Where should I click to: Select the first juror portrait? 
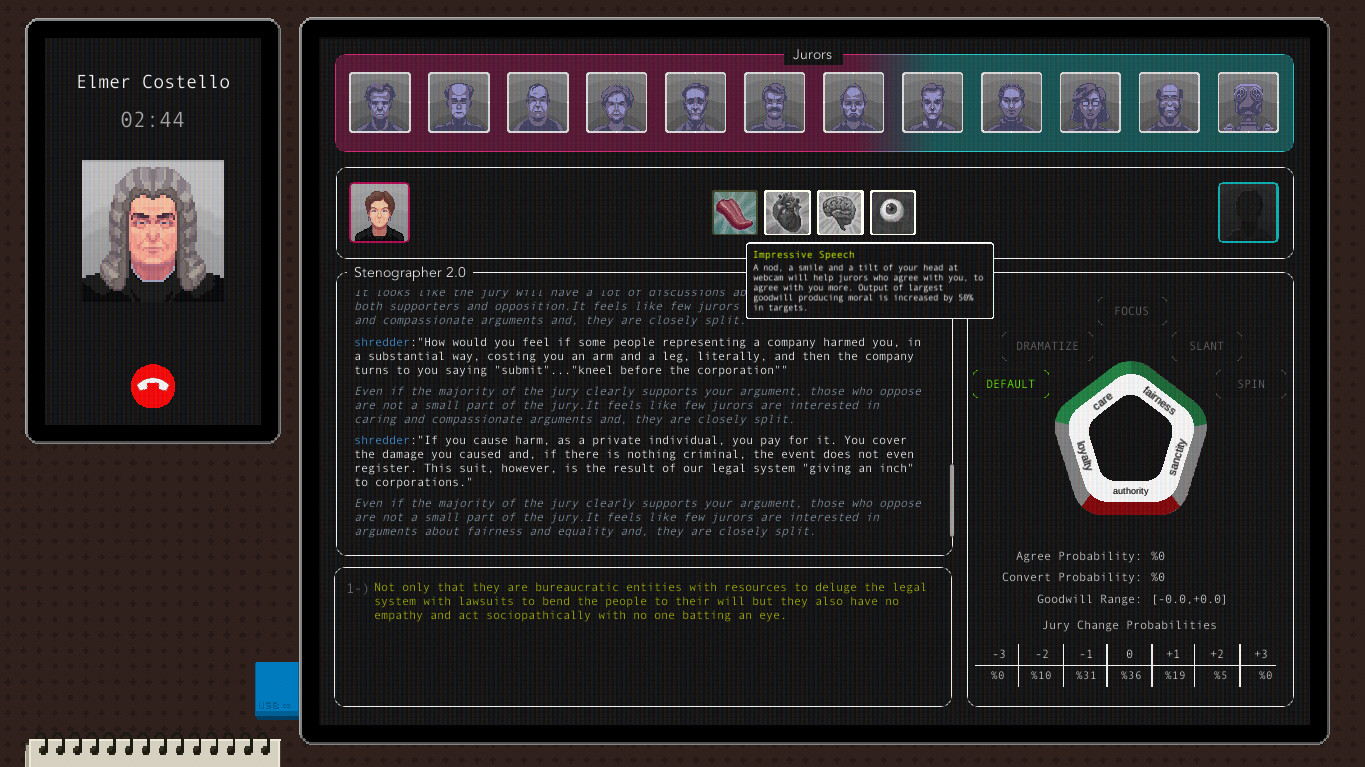pyautogui.click(x=379, y=102)
